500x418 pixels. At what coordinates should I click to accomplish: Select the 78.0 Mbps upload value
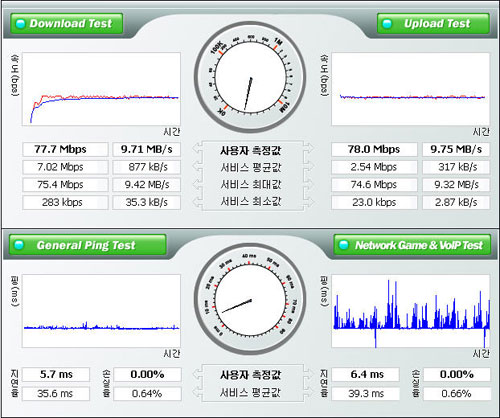coord(374,149)
